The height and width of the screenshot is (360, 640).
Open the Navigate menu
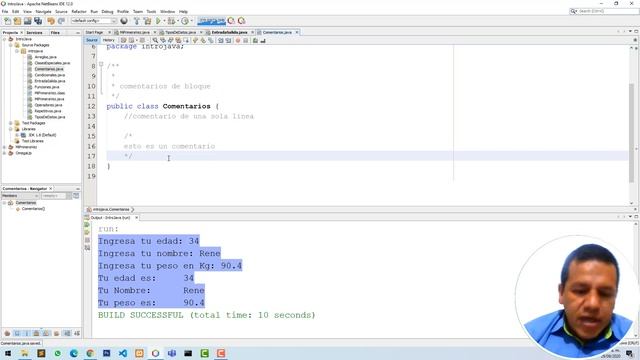[x=43, y=11]
